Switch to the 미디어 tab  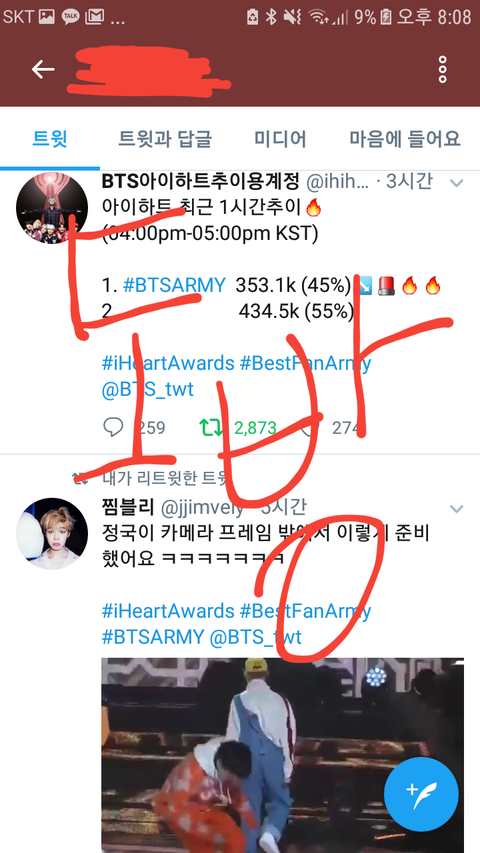click(280, 139)
